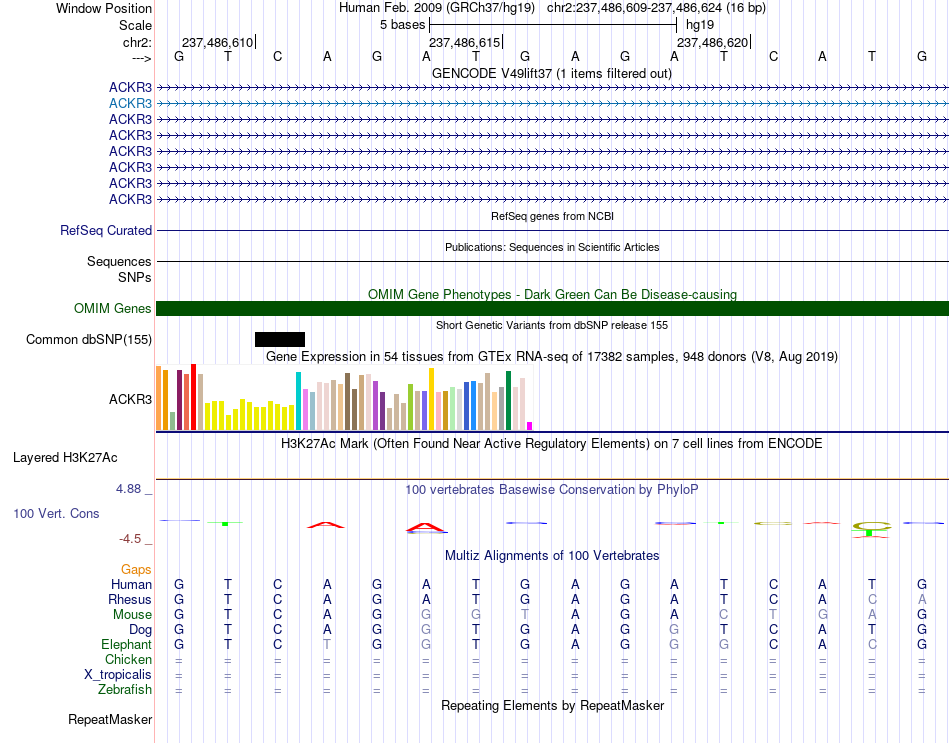The image size is (950, 743).
Task: Click the dark green bar in GTEx chart
Action: coord(508,401)
